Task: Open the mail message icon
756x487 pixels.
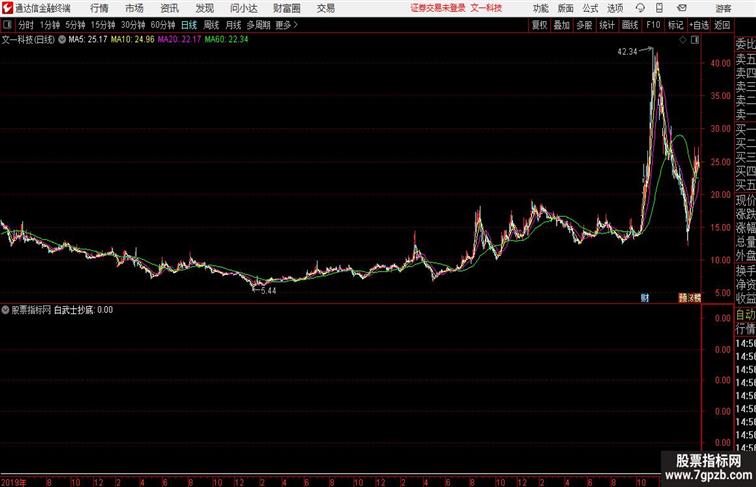Action: (x=682, y=8)
